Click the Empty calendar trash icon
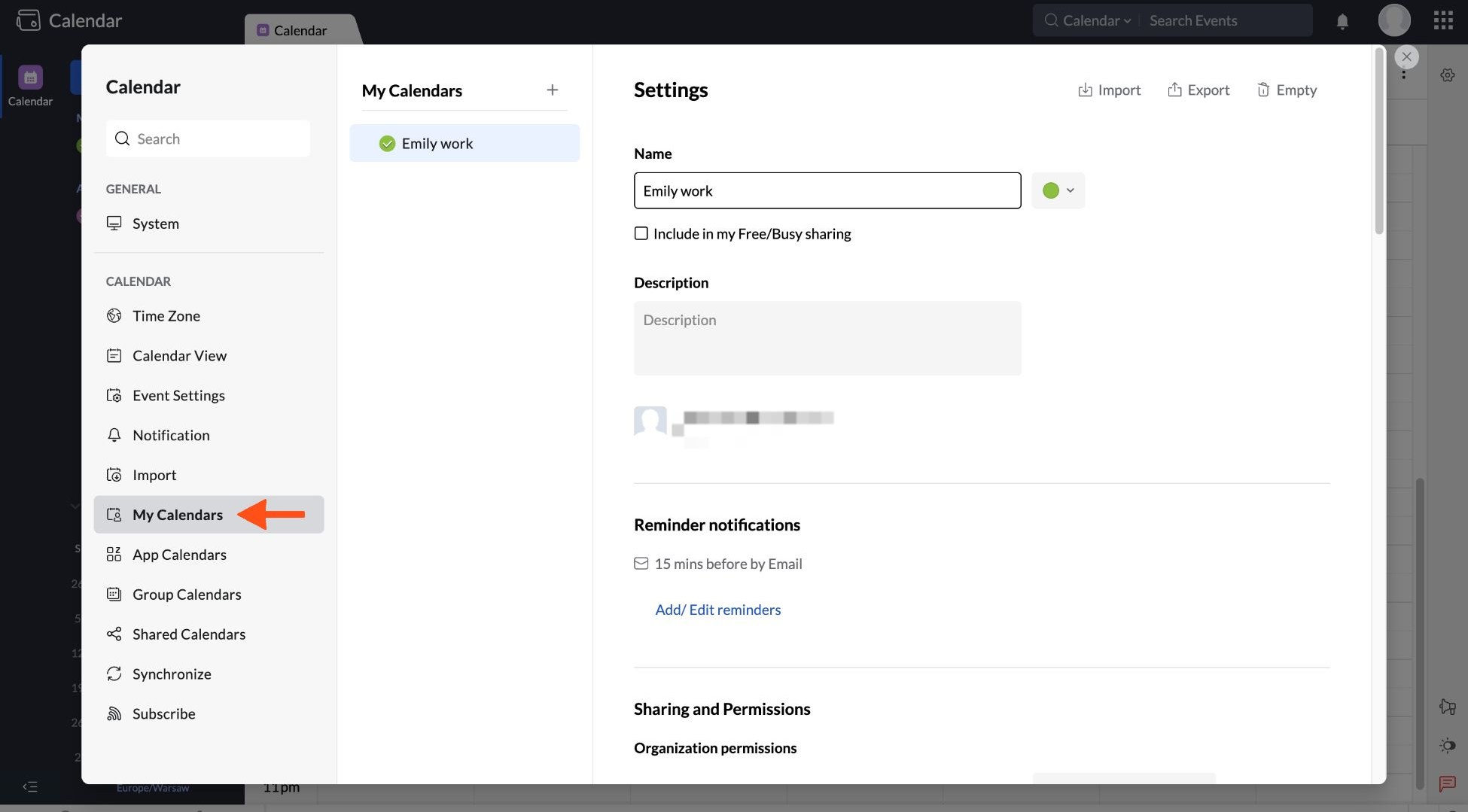 click(x=1263, y=90)
